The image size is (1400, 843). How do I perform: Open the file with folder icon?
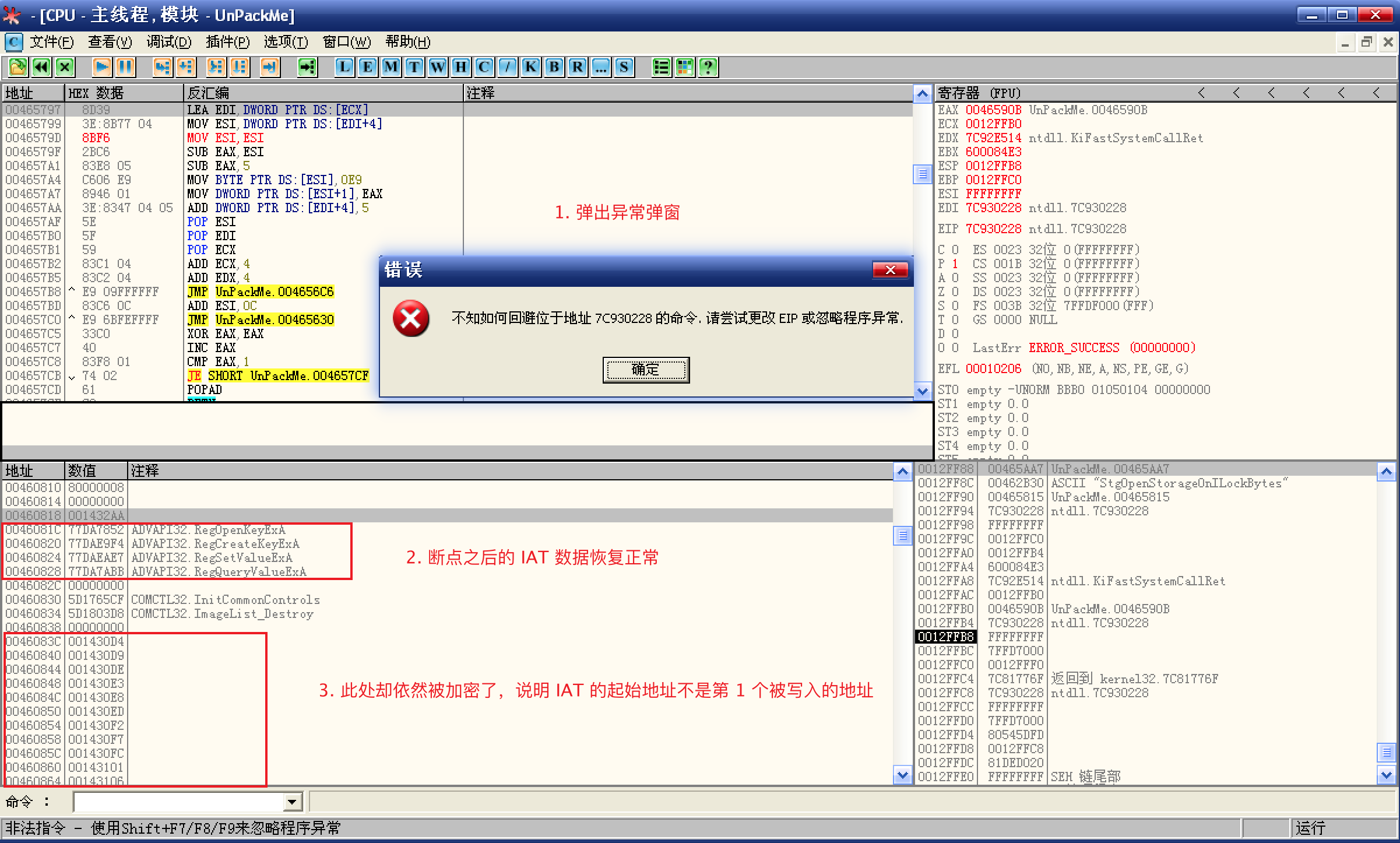(17, 67)
